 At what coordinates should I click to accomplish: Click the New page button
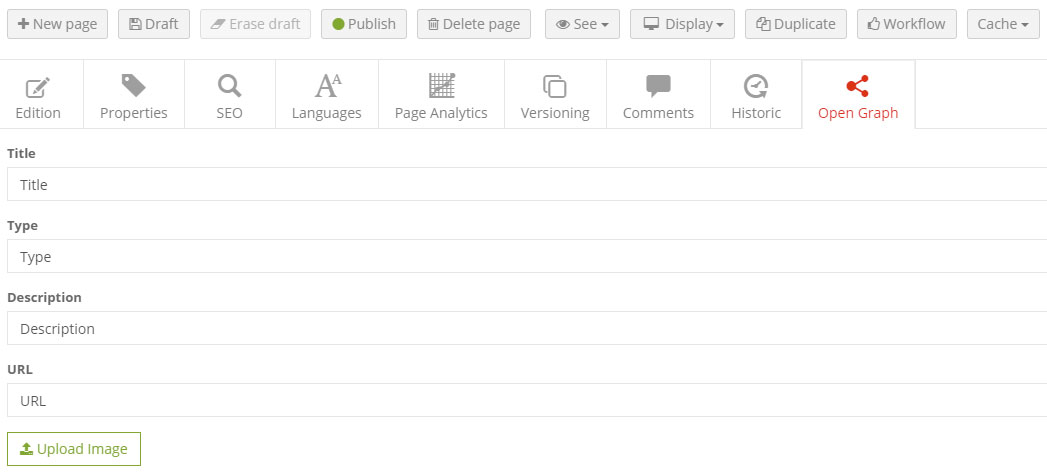click(x=57, y=24)
